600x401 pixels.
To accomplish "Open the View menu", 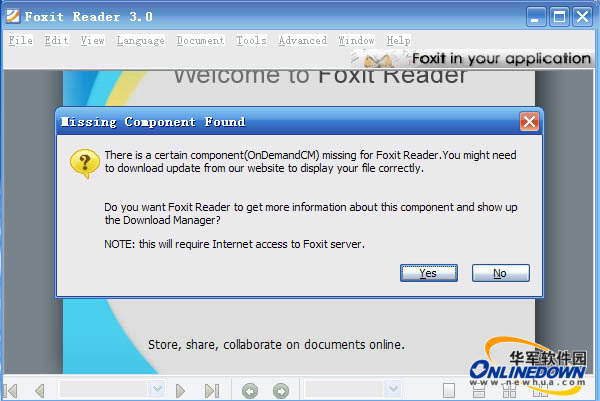I will coord(92,40).
